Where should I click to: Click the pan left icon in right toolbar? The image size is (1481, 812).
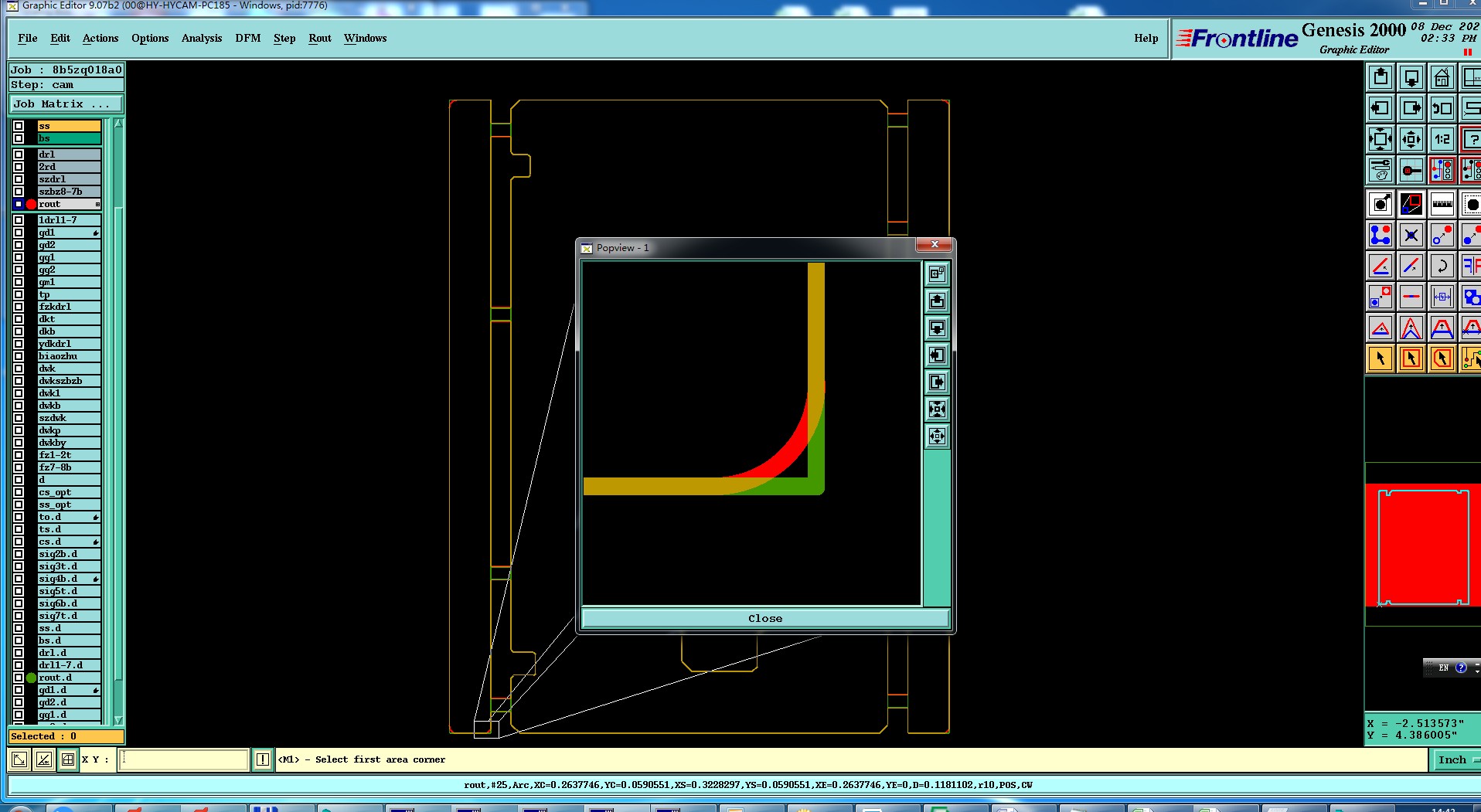[1381, 108]
